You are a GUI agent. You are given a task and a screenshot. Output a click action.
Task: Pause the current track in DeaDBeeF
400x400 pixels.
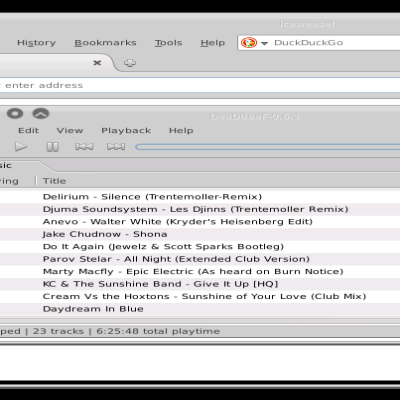coord(53,147)
